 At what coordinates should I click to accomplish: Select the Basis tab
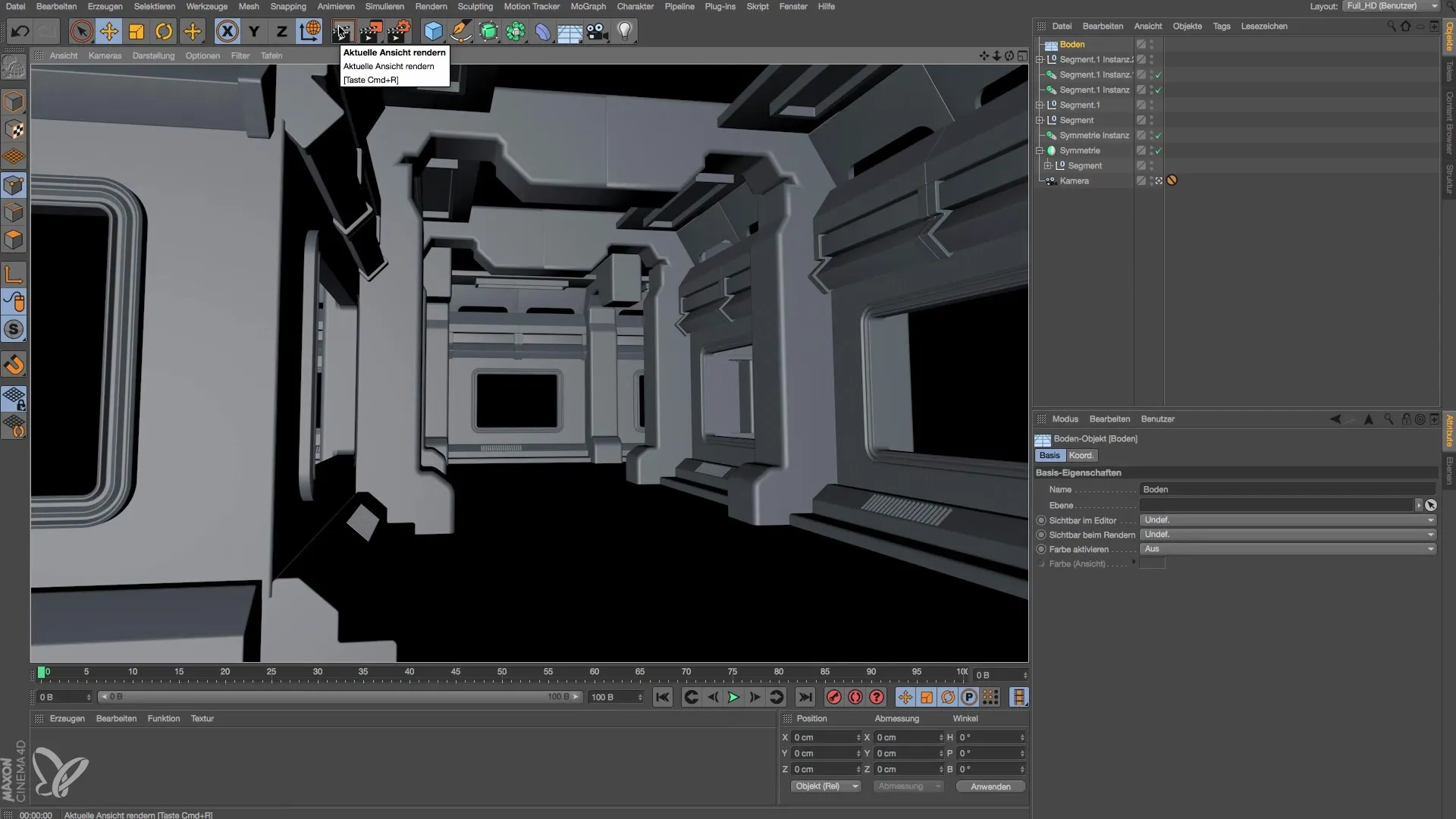1050,455
